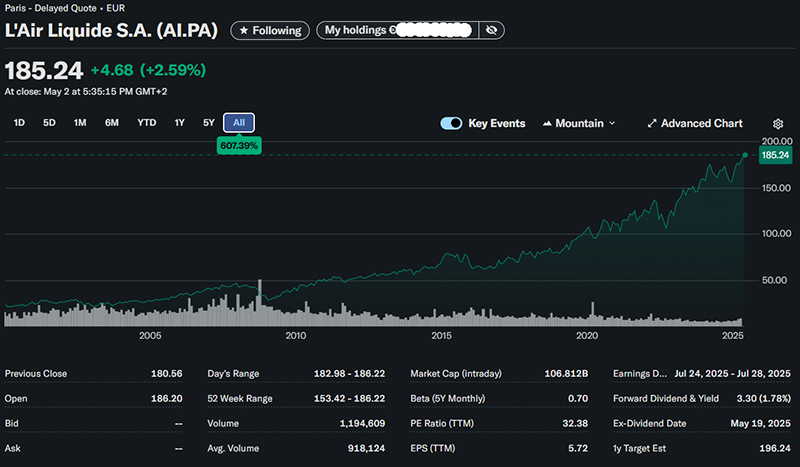Select the 1Y time range
The width and height of the screenshot is (800, 467).
click(x=179, y=122)
